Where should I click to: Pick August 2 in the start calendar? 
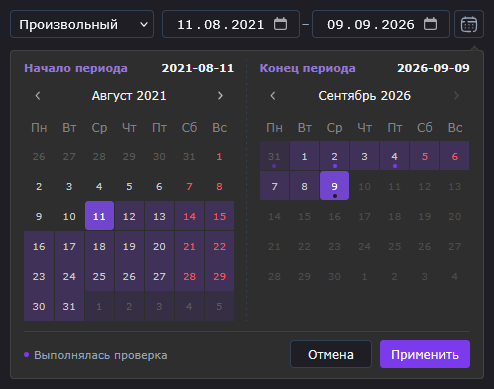point(39,186)
